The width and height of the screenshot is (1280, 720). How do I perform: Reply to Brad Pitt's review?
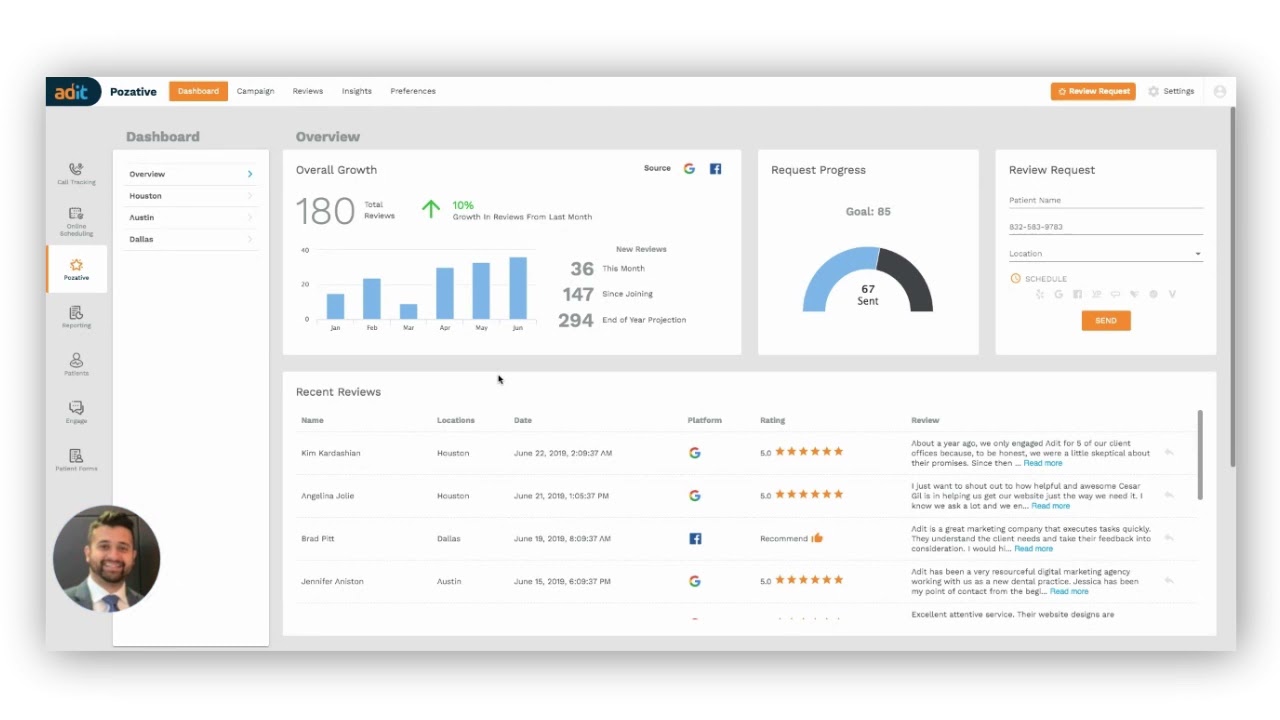[x=1169, y=538]
